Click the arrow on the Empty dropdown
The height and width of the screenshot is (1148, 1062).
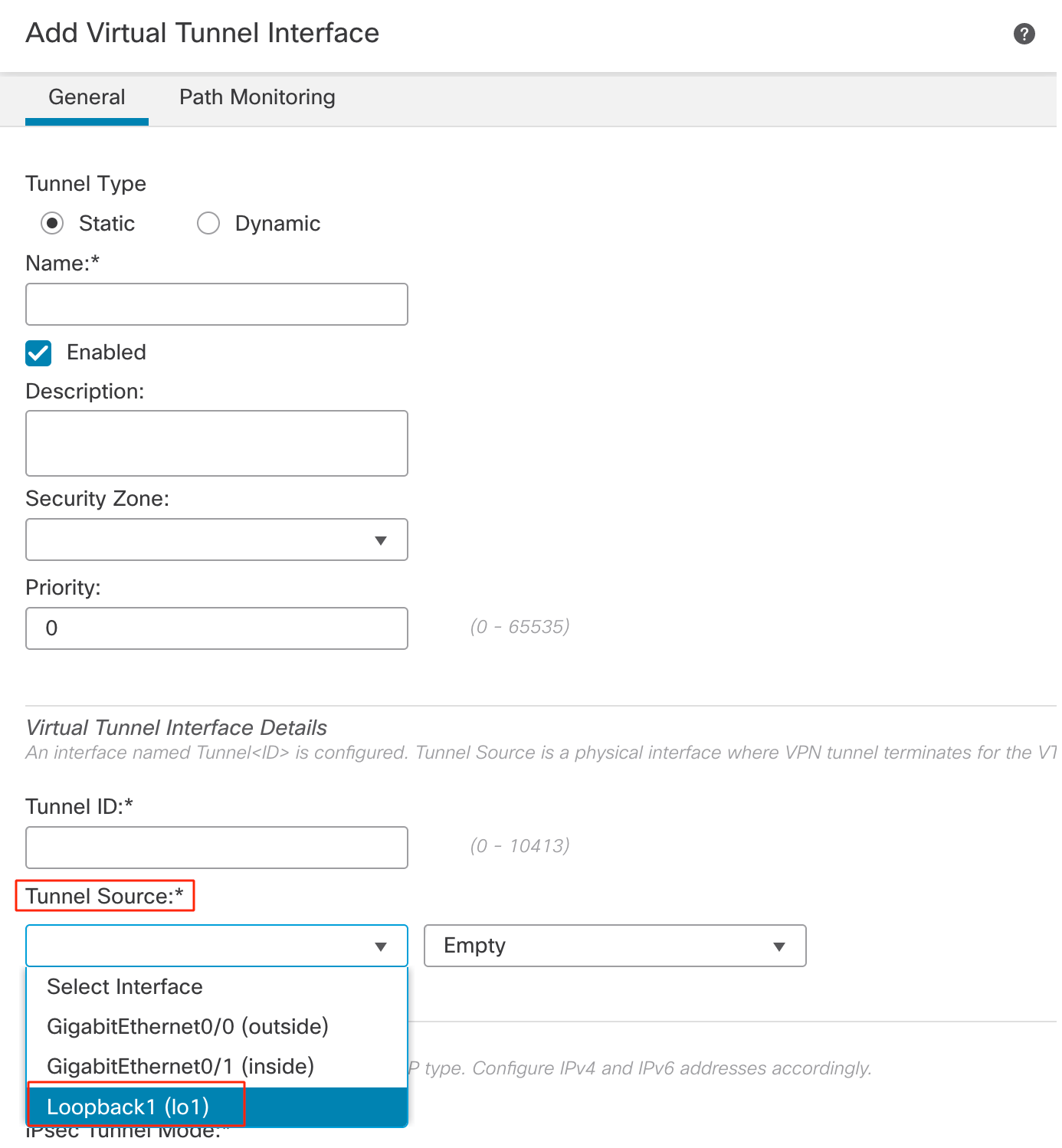[x=779, y=946]
